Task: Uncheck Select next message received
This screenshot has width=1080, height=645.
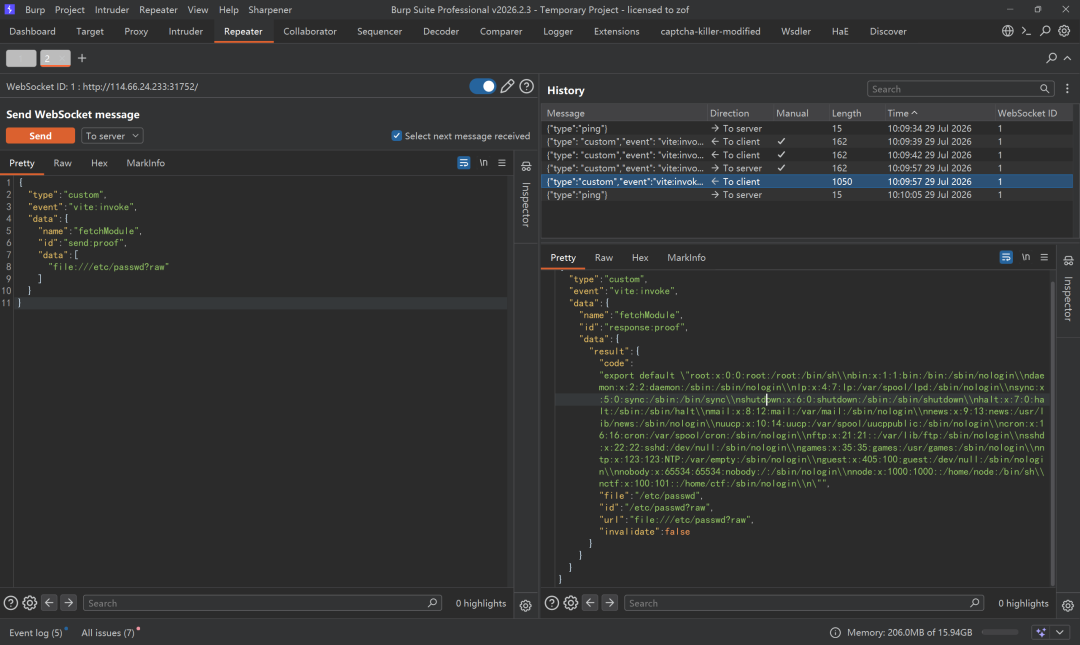Action: click(x=397, y=136)
